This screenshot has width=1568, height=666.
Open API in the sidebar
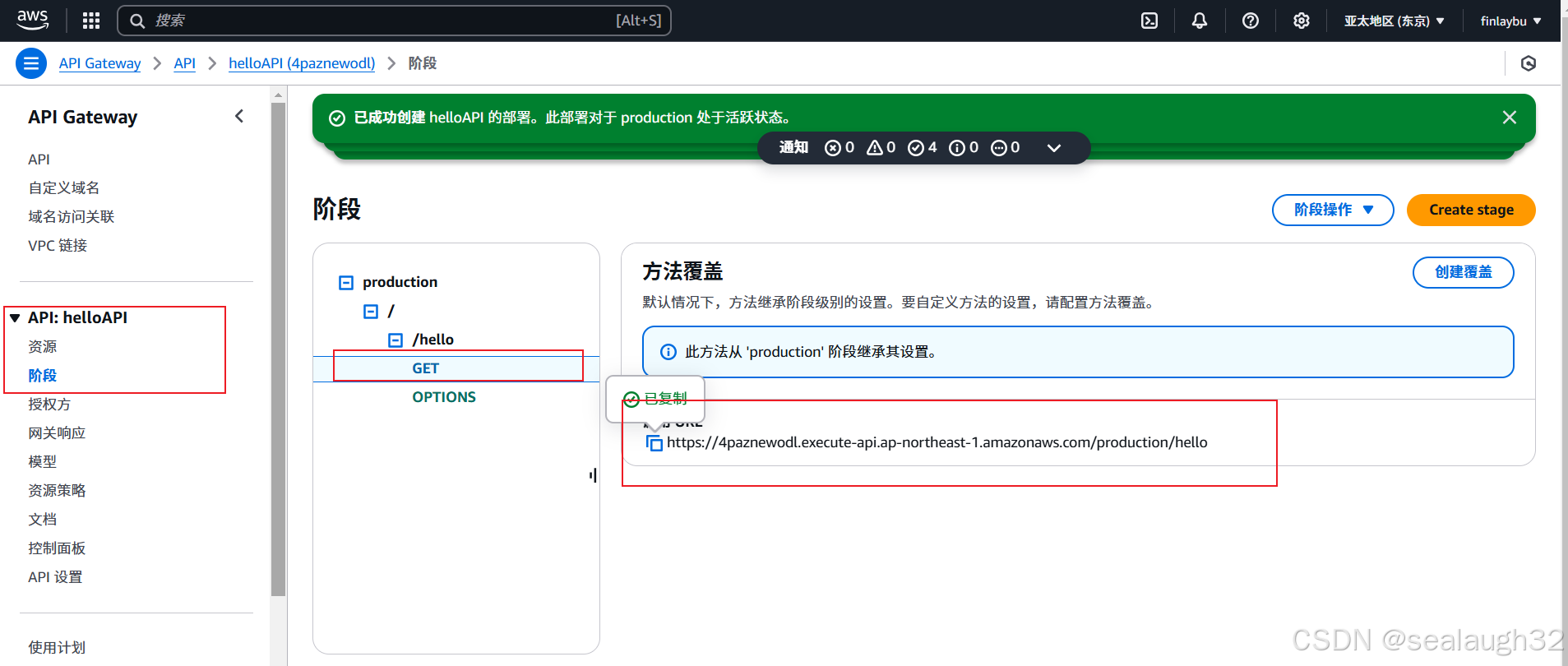(39, 160)
